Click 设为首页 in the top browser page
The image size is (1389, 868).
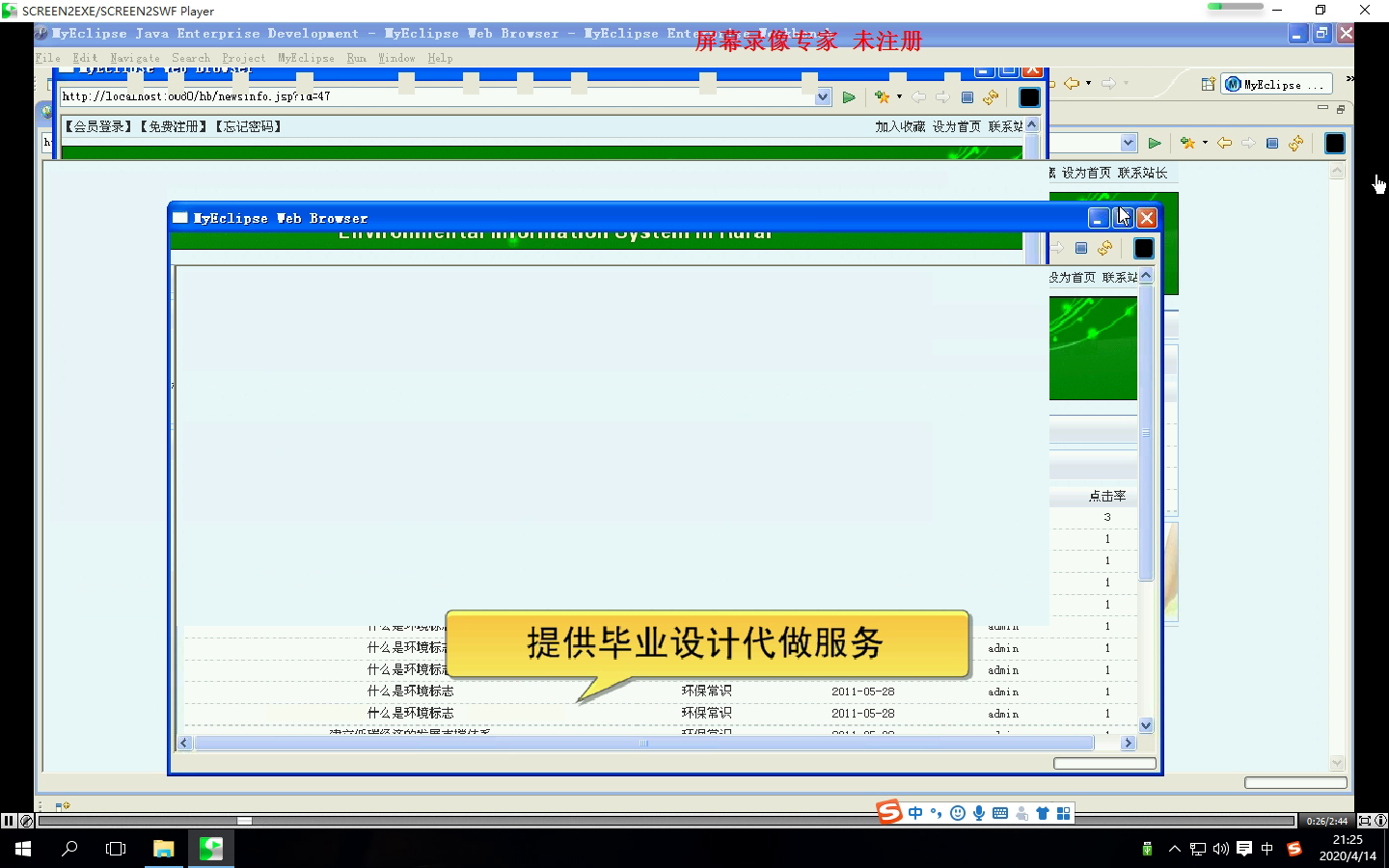[x=956, y=126]
